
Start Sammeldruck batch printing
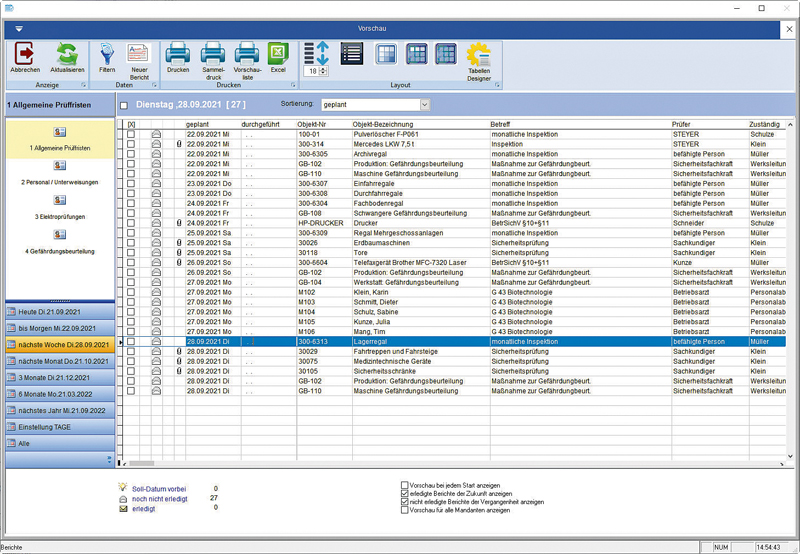pyautogui.click(x=212, y=54)
